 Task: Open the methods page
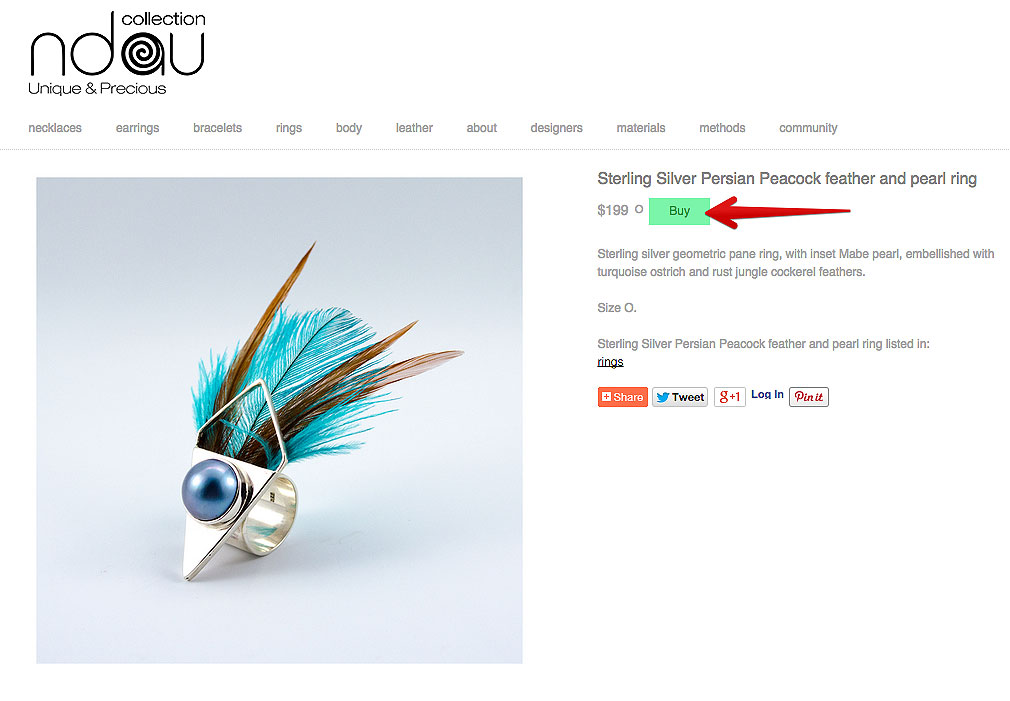pos(722,128)
